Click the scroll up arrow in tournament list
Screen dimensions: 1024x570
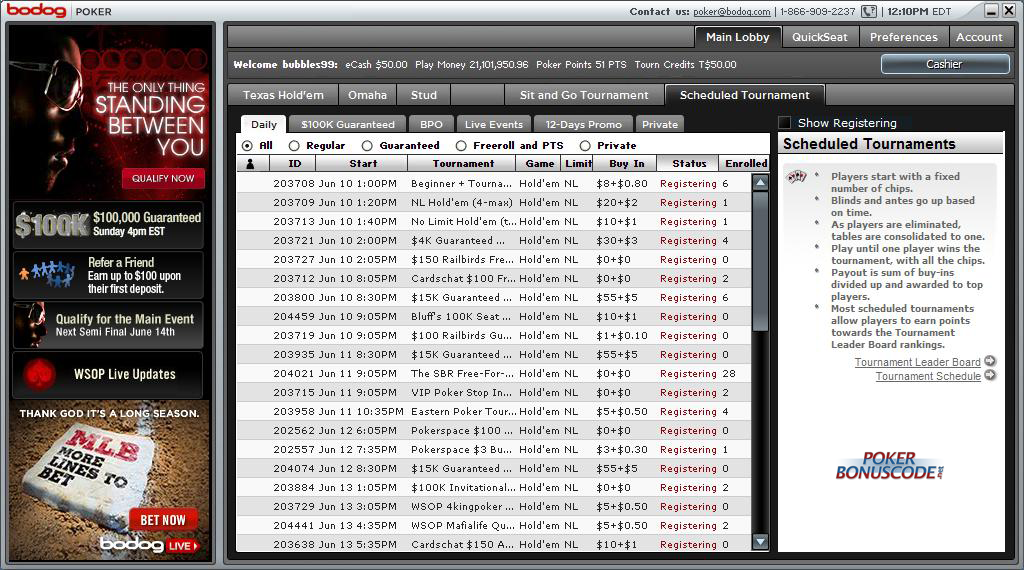tap(760, 183)
